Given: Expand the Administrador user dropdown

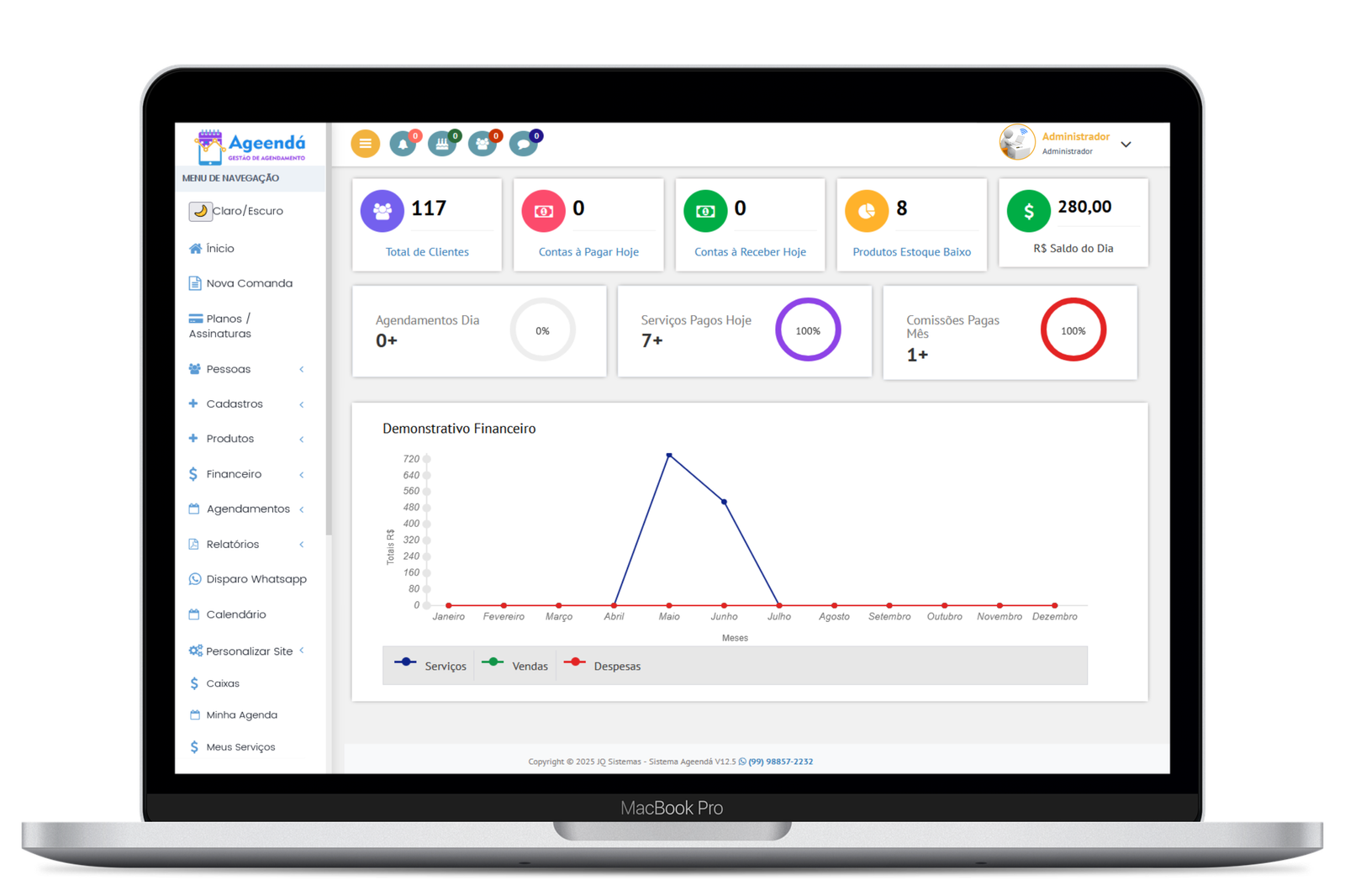Looking at the screenshot, I should (1126, 145).
